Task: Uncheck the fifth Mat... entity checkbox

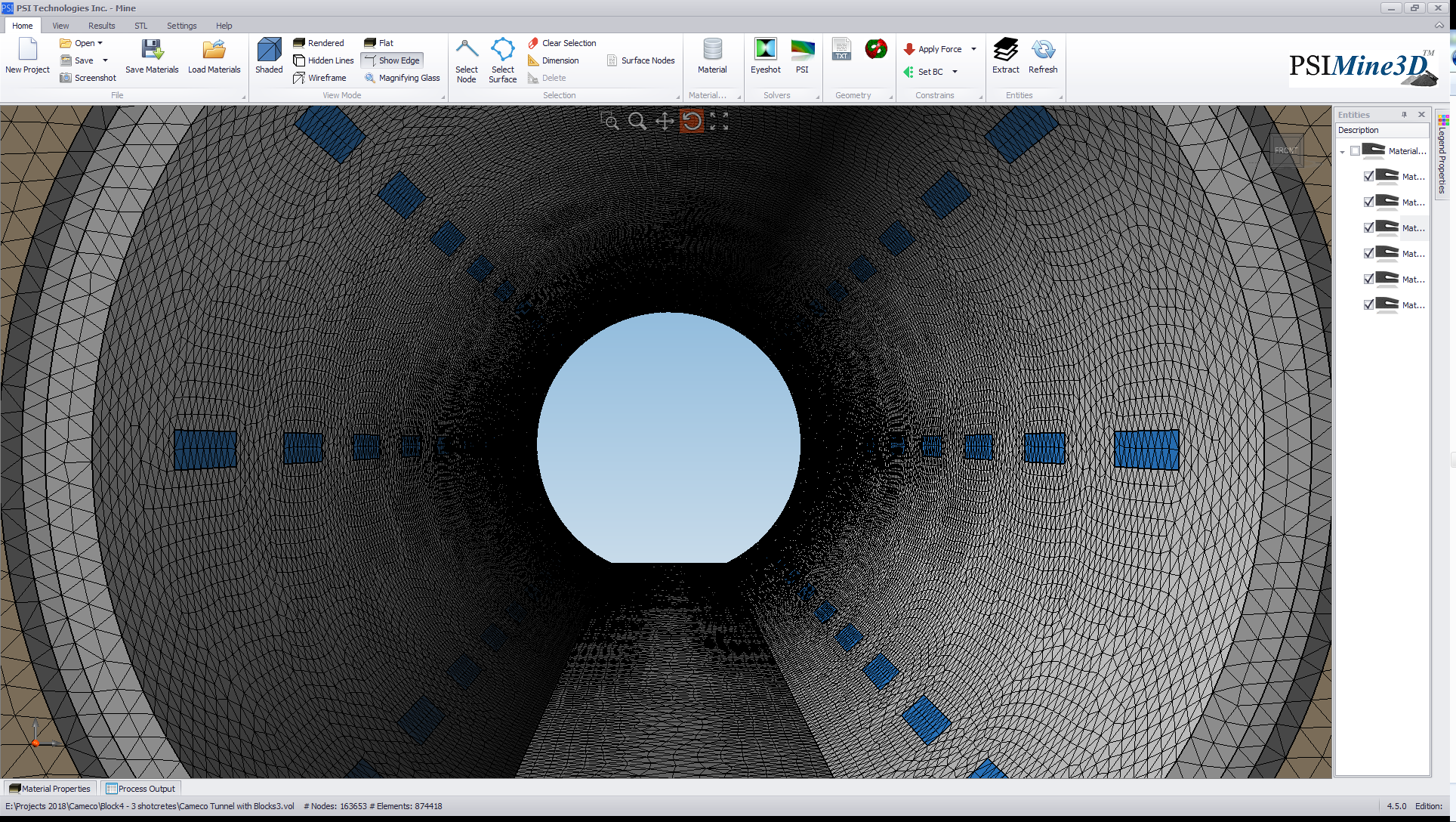Action: pyautogui.click(x=1369, y=280)
